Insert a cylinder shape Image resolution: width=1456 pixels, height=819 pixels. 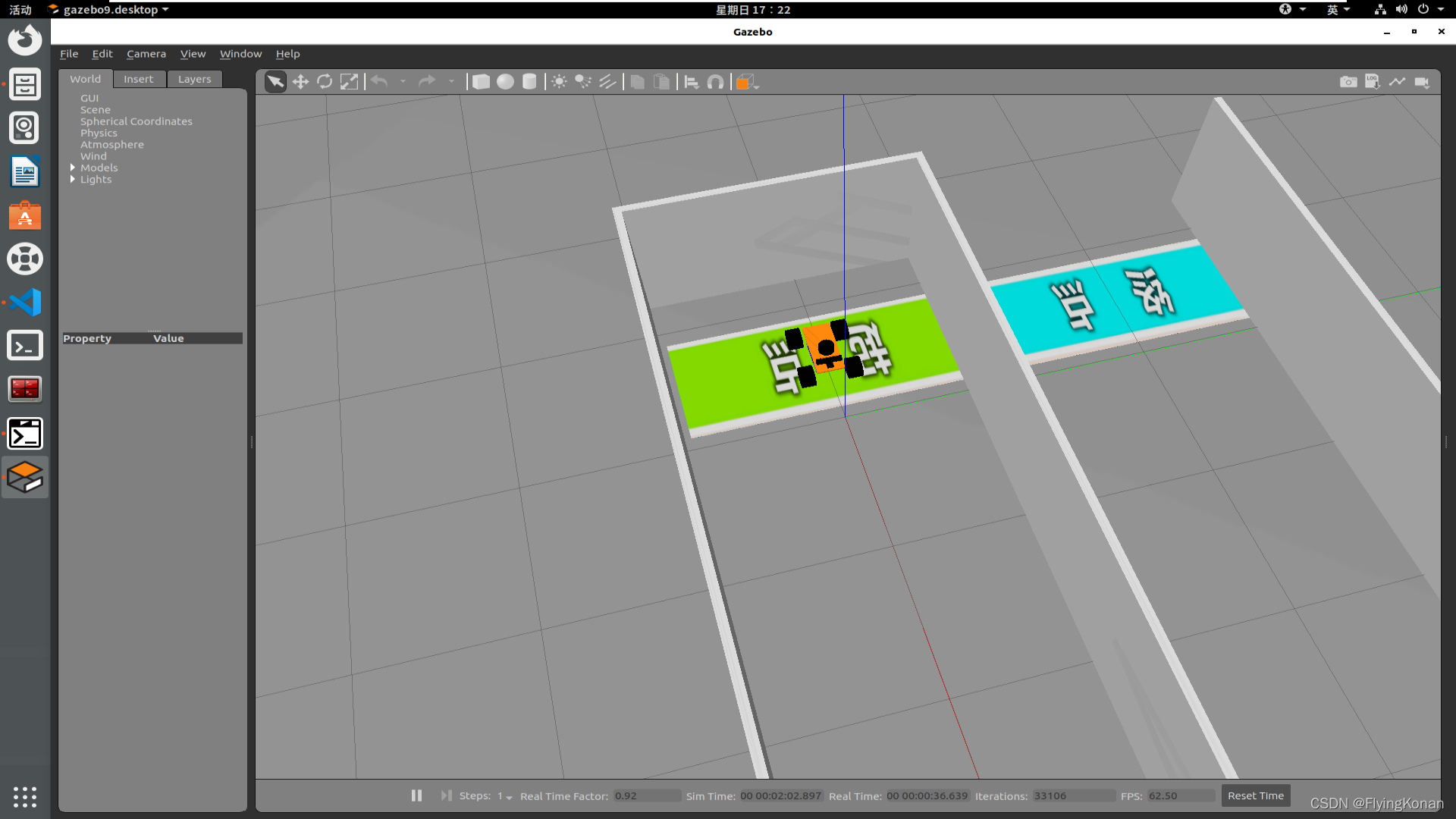tap(529, 82)
